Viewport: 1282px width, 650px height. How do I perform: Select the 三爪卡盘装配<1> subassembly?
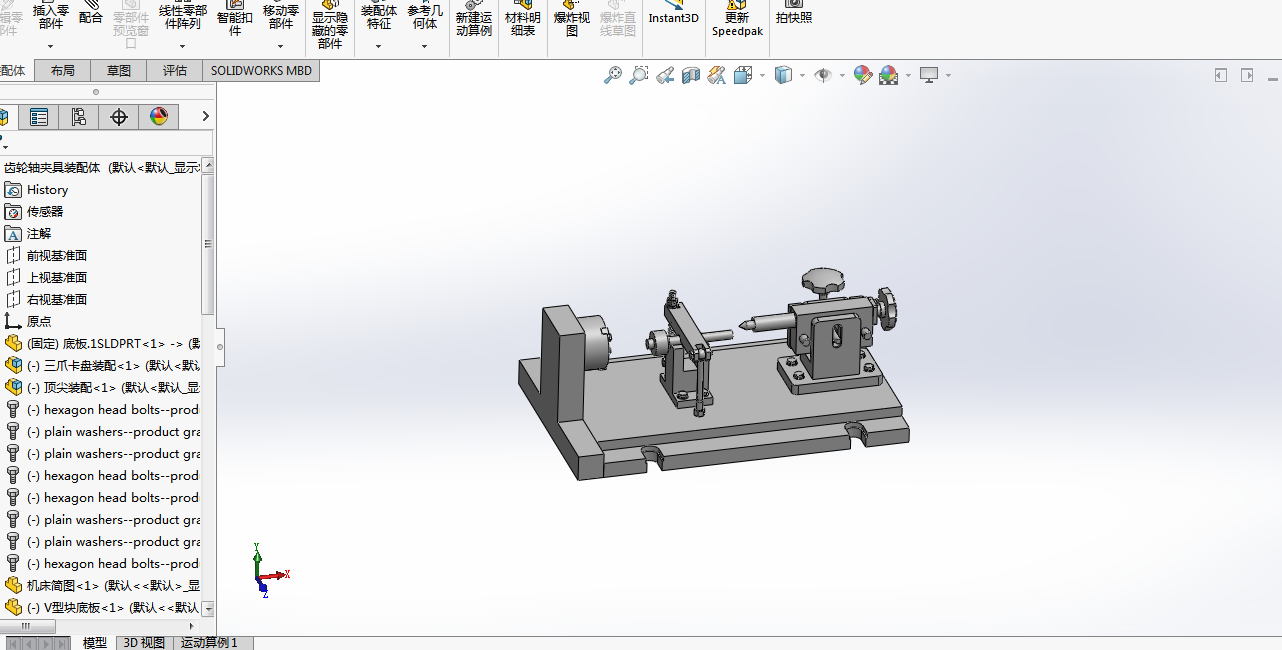pos(102,366)
